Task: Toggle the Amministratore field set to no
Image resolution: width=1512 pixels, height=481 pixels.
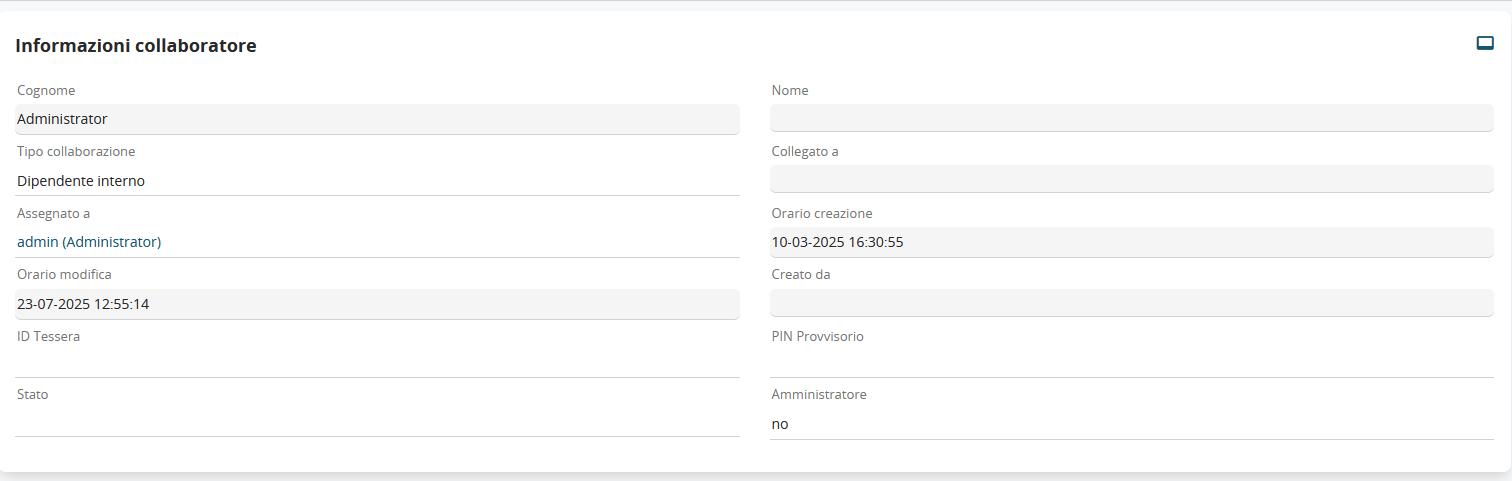Action: pyautogui.click(x=1131, y=424)
